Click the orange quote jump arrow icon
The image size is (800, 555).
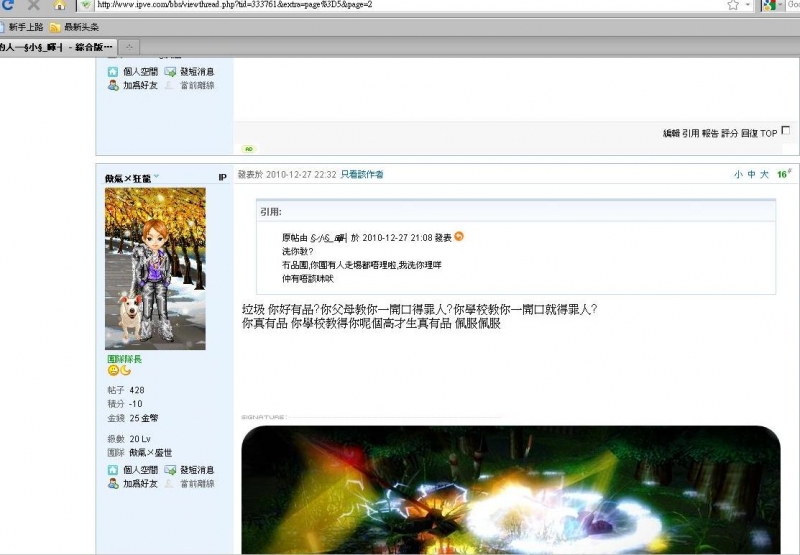pyautogui.click(x=459, y=236)
